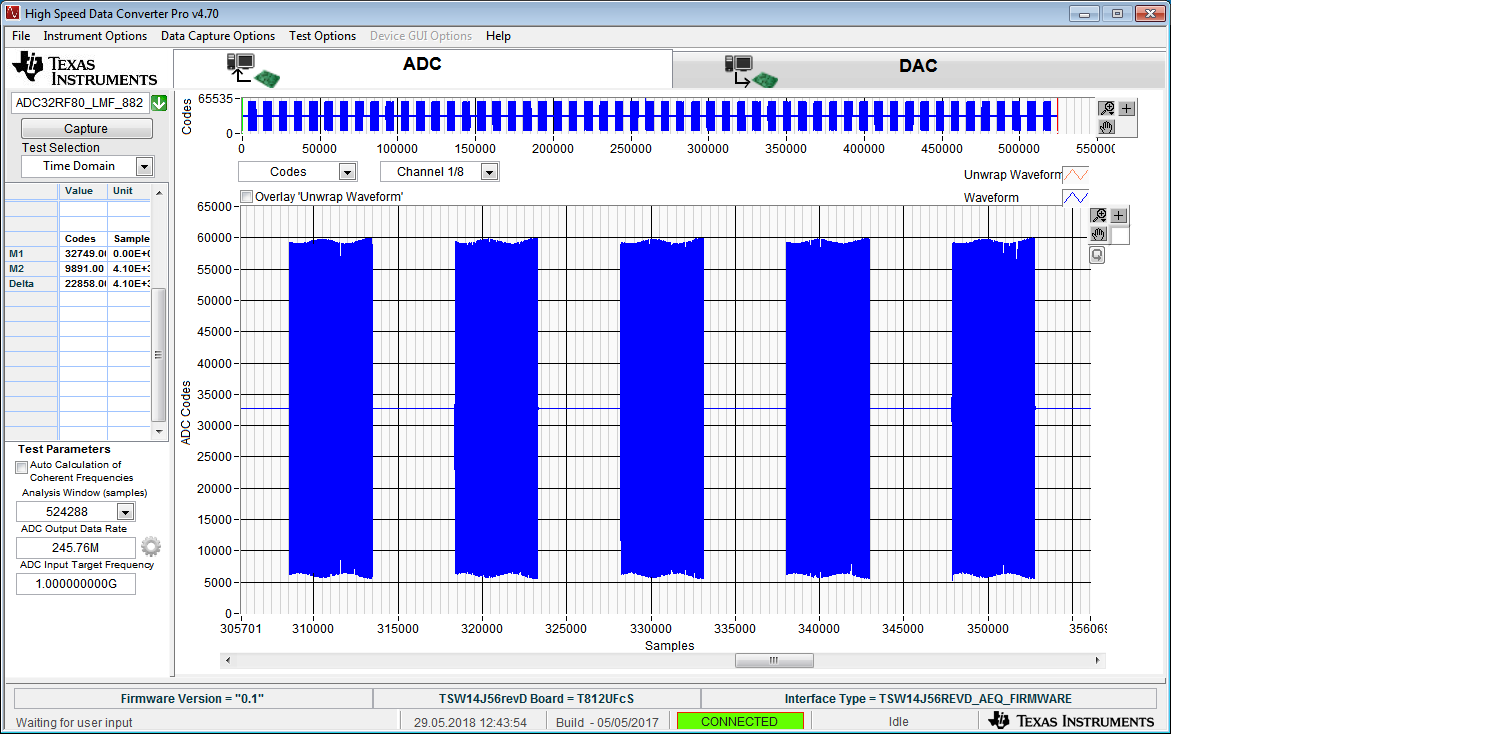The height and width of the screenshot is (734, 1488).
Task: Open the Analysis Window samples dropdown
Action: point(126,512)
